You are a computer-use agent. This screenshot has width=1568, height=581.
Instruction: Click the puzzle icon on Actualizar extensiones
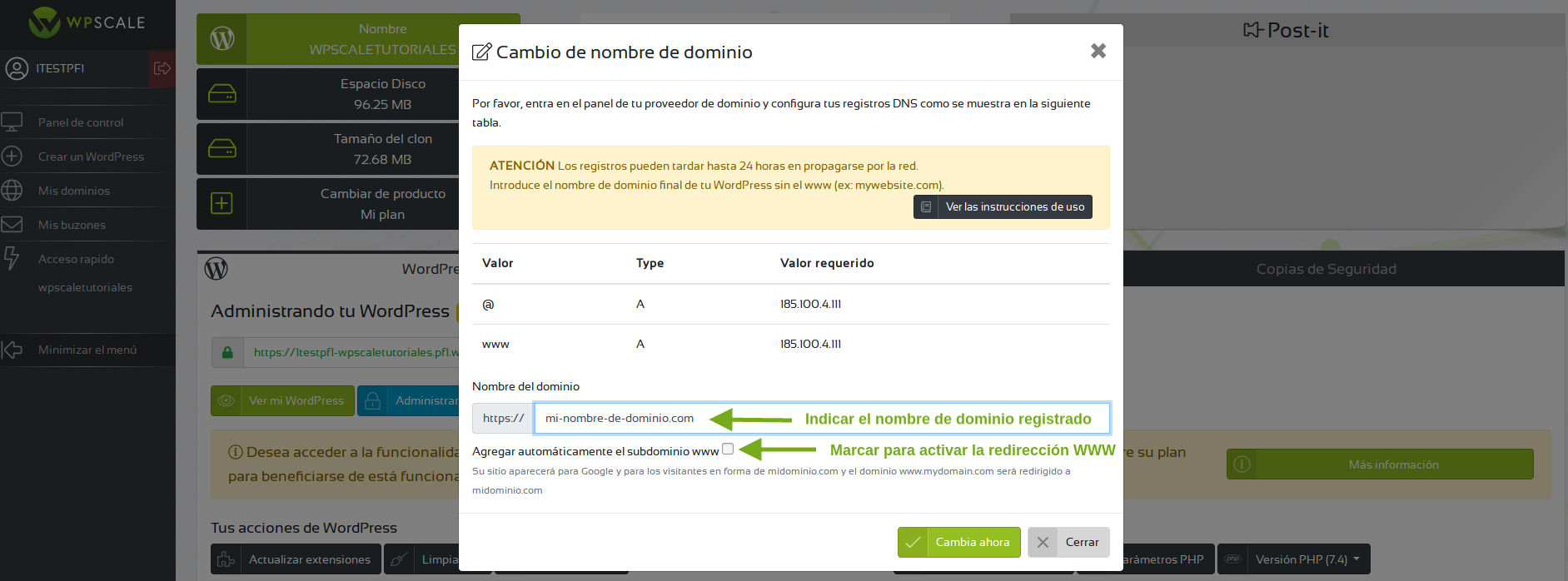tap(226, 559)
